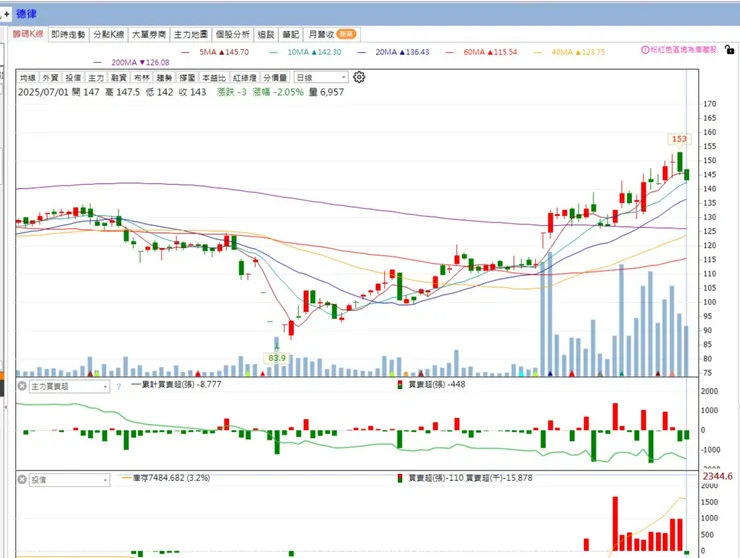Click the 買賣超(張) -448 legend icon
The height and width of the screenshot is (558, 740).
(x=400, y=385)
